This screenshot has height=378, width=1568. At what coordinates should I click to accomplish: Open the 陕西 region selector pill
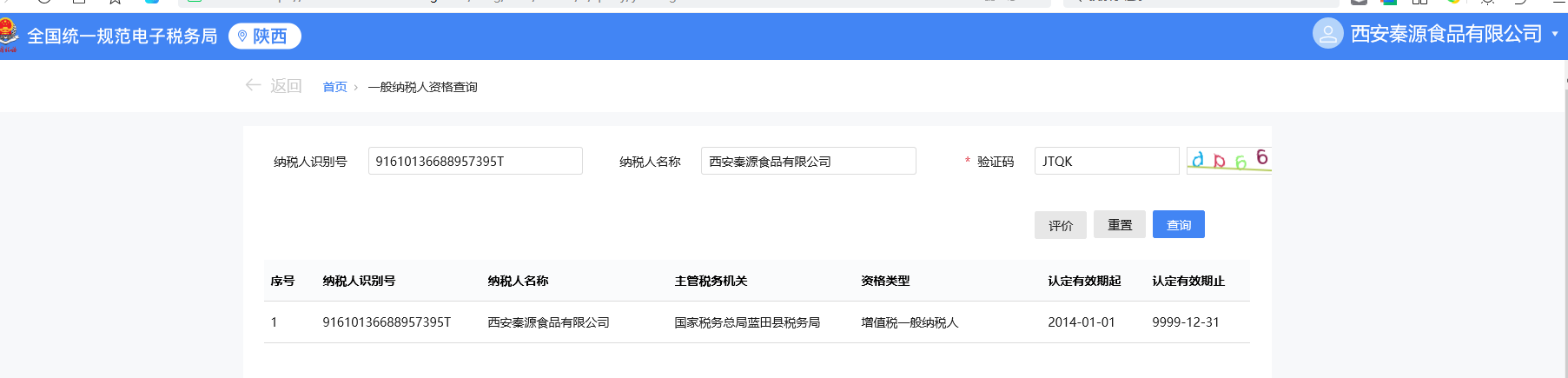click(265, 36)
